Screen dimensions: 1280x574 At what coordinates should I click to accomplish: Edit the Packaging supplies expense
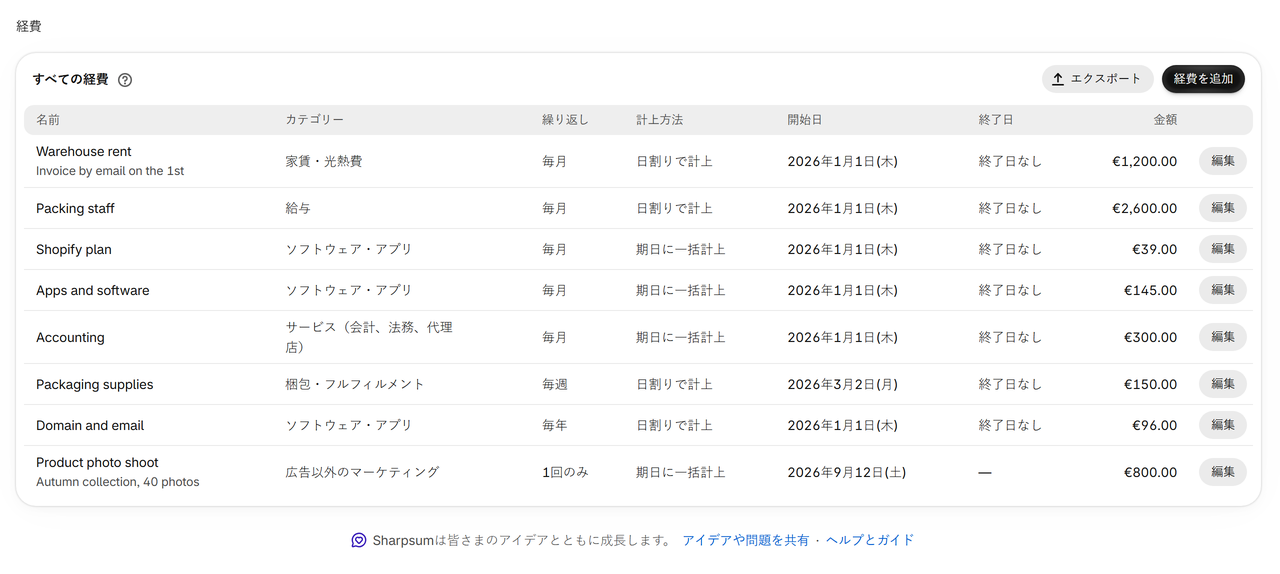[1222, 384]
